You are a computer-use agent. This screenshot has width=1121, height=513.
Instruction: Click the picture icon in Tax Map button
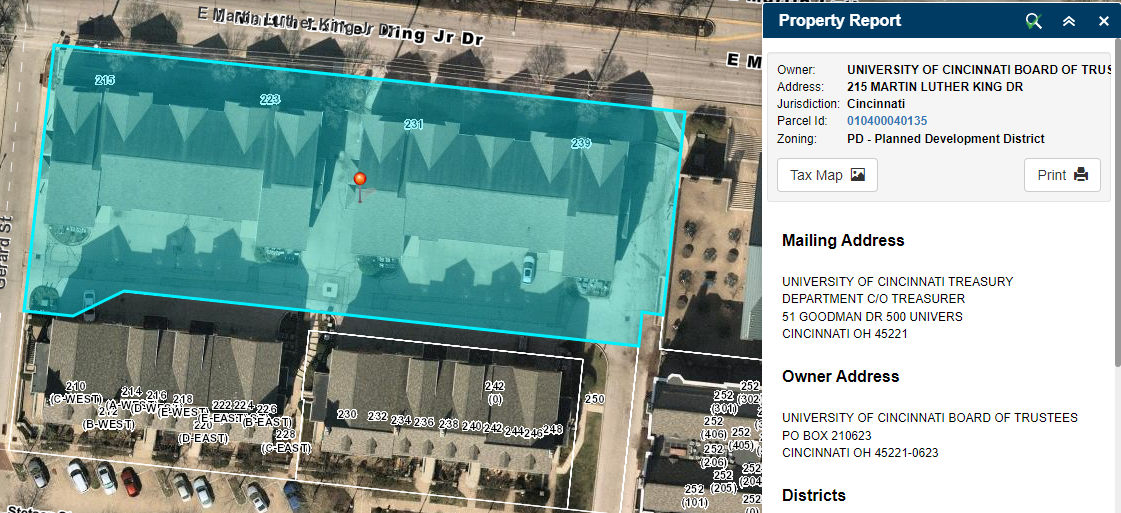click(858, 175)
